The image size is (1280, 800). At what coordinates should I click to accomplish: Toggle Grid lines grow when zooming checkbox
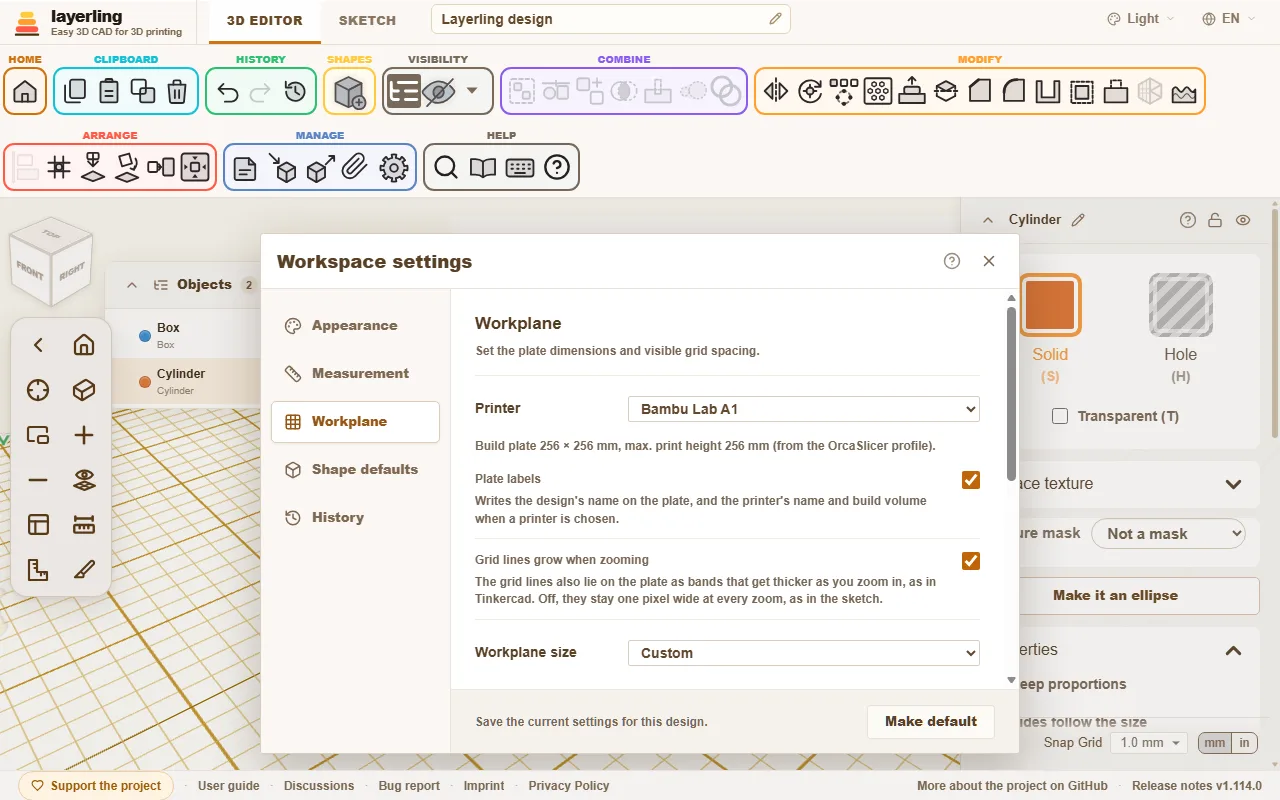click(x=971, y=561)
